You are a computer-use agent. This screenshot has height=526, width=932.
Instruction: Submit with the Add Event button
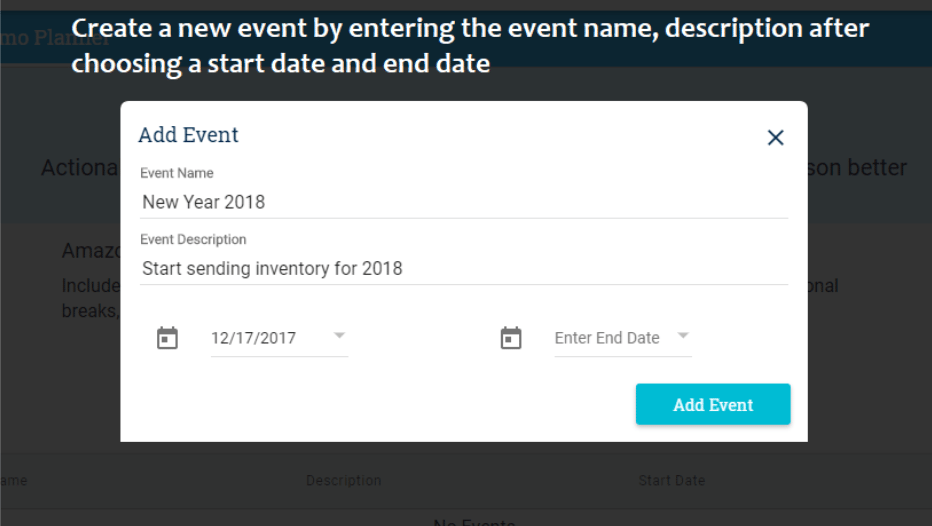tap(713, 404)
